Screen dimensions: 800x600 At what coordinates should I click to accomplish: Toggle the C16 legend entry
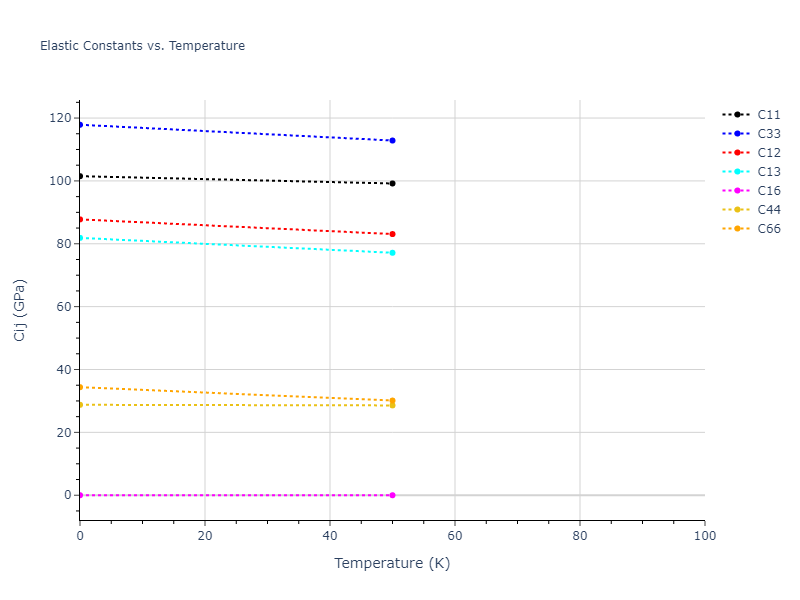tap(768, 191)
